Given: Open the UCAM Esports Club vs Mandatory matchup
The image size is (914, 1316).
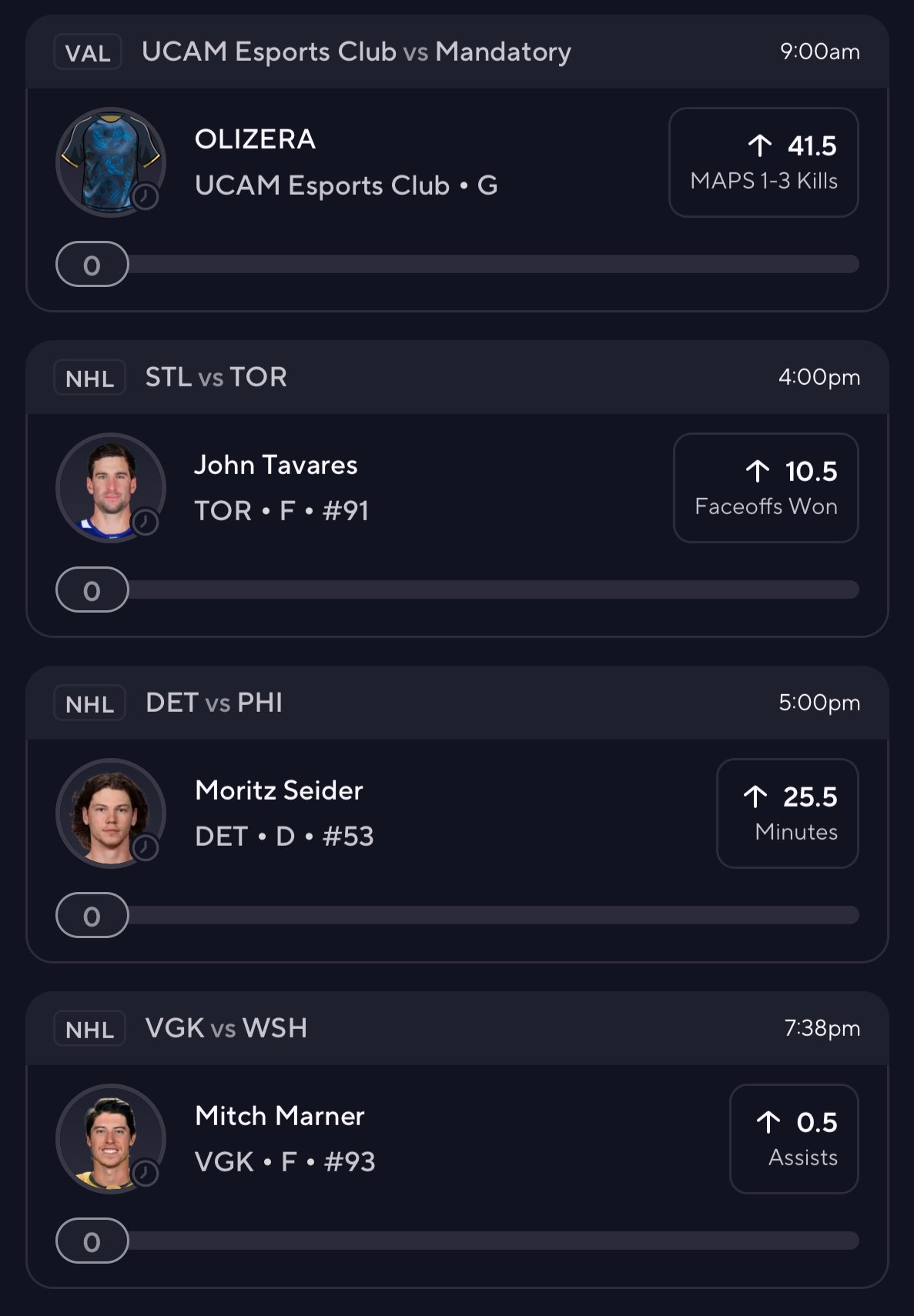Looking at the screenshot, I should (x=356, y=52).
